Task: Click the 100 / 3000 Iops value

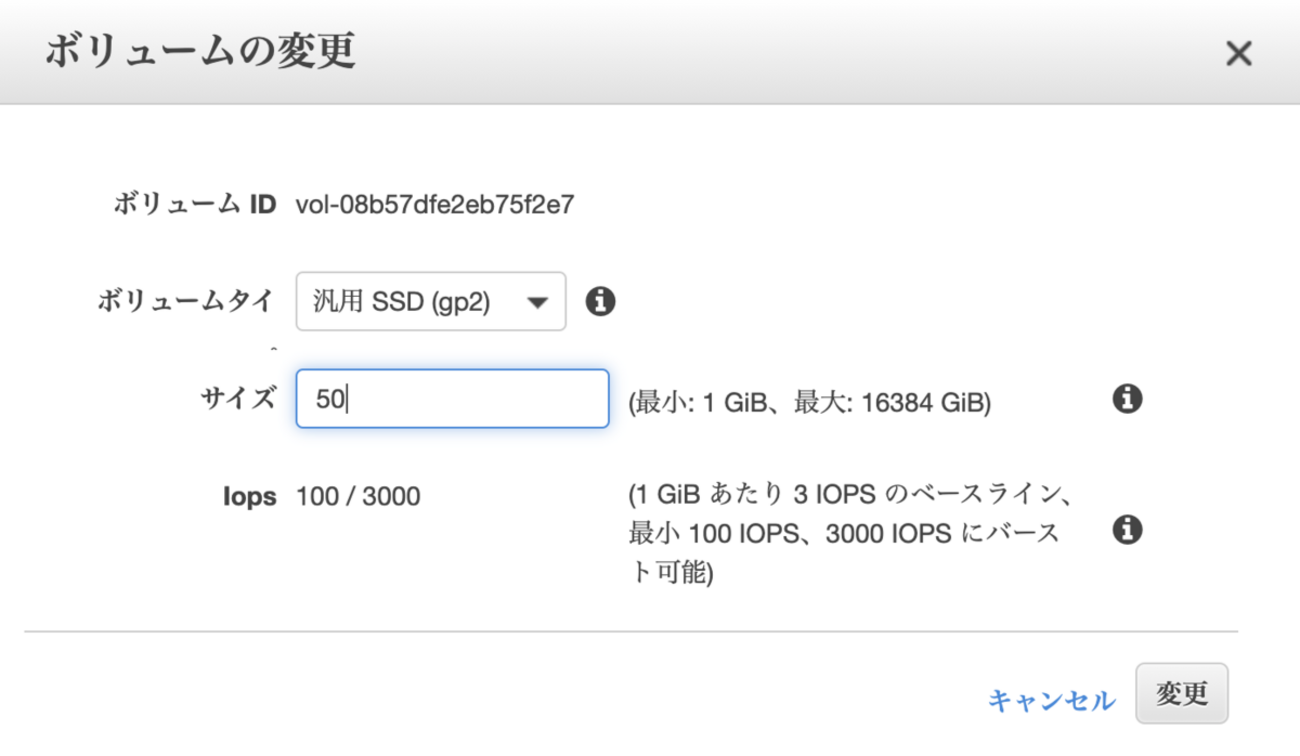Action: click(358, 496)
